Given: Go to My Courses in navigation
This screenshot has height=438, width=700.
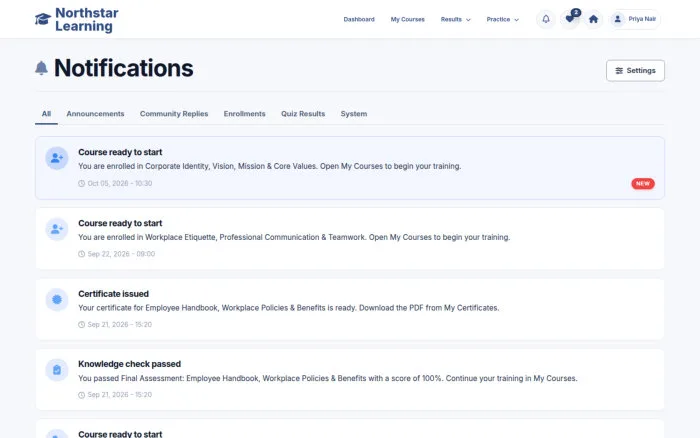Looking at the screenshot, I should pyautogui.click(x=408, y=19).
